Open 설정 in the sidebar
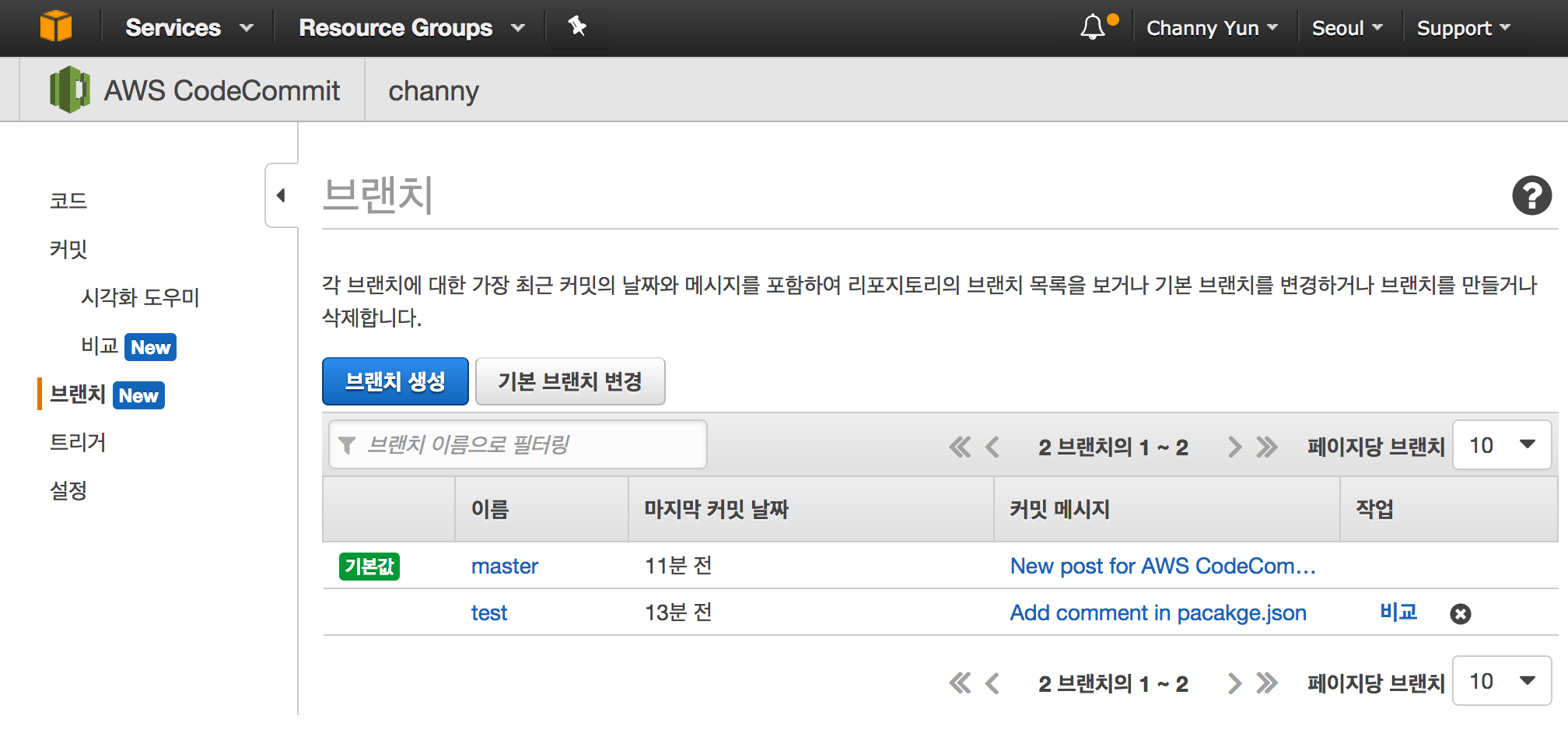 point(68,490)
